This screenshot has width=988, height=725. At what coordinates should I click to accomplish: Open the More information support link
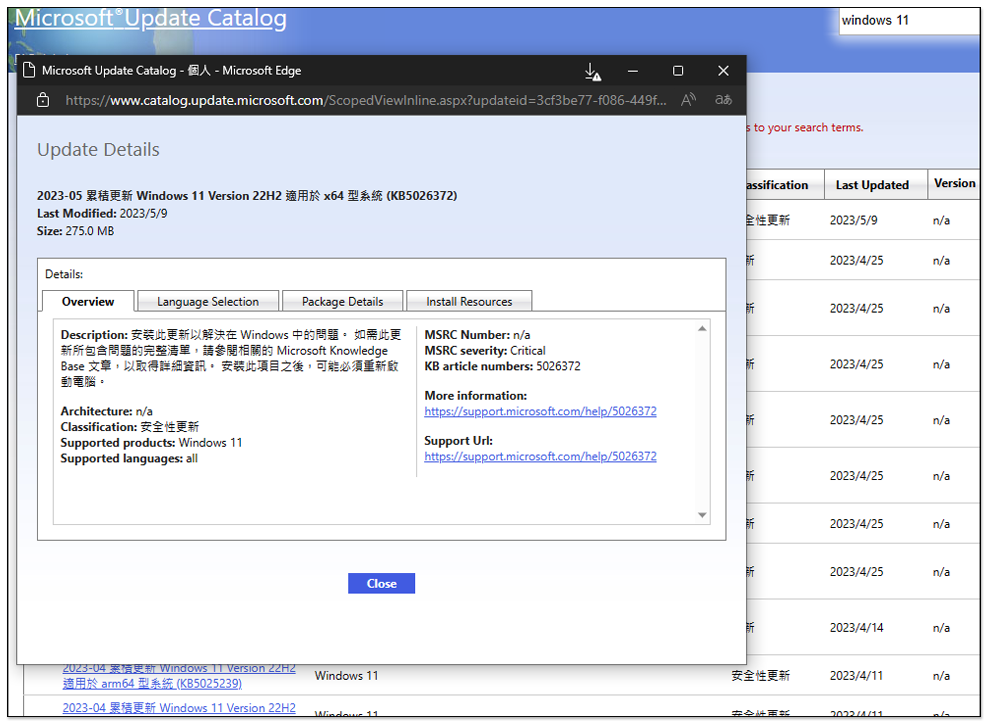point(540,411)
